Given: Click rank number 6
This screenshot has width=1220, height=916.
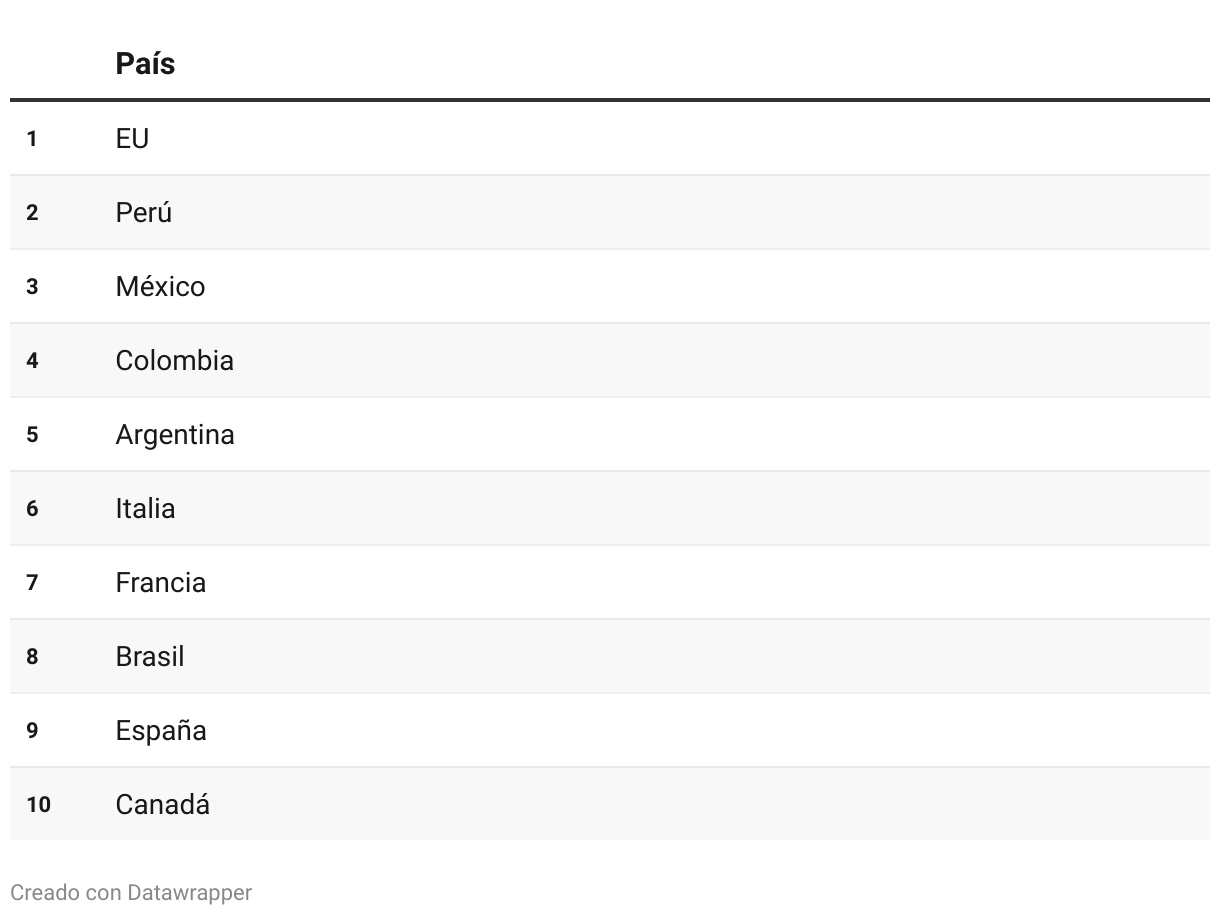Looking at the screenshot, I should click(x=32, y=509).
